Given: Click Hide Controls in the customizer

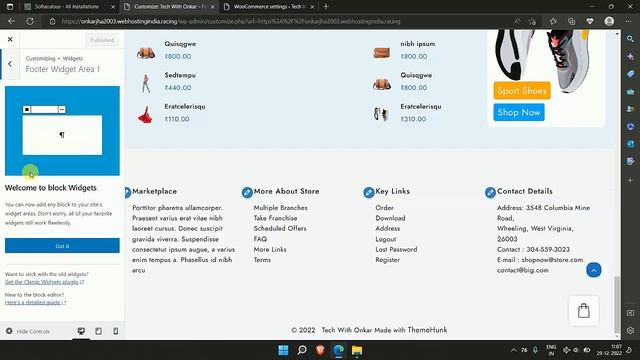Looking at the screenshot, I should pos(28,331).
